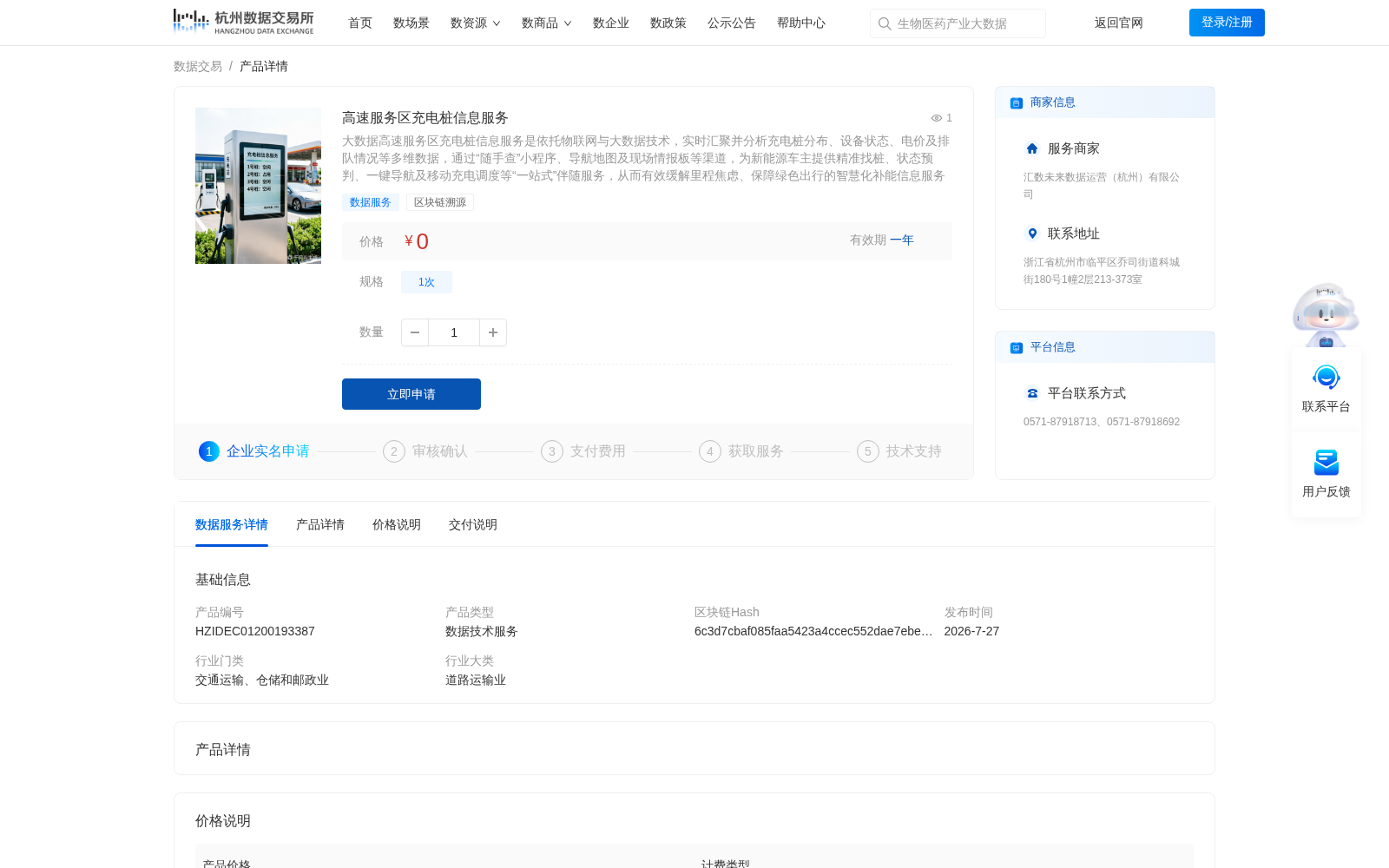Click product title 高速服务区充电桩信息服务

coord(425,118)
